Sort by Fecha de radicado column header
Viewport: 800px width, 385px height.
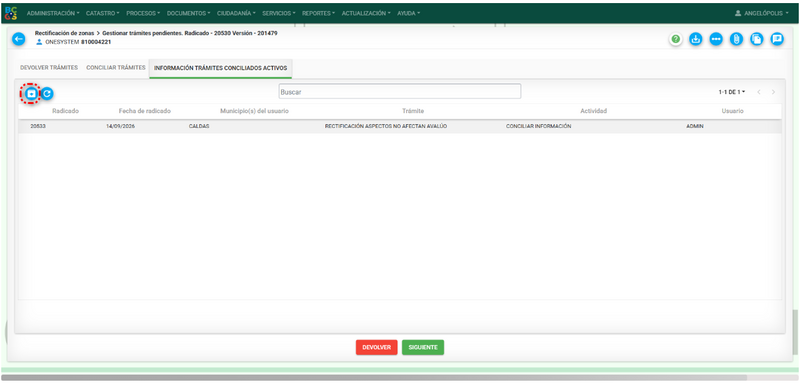pos(145,111)
